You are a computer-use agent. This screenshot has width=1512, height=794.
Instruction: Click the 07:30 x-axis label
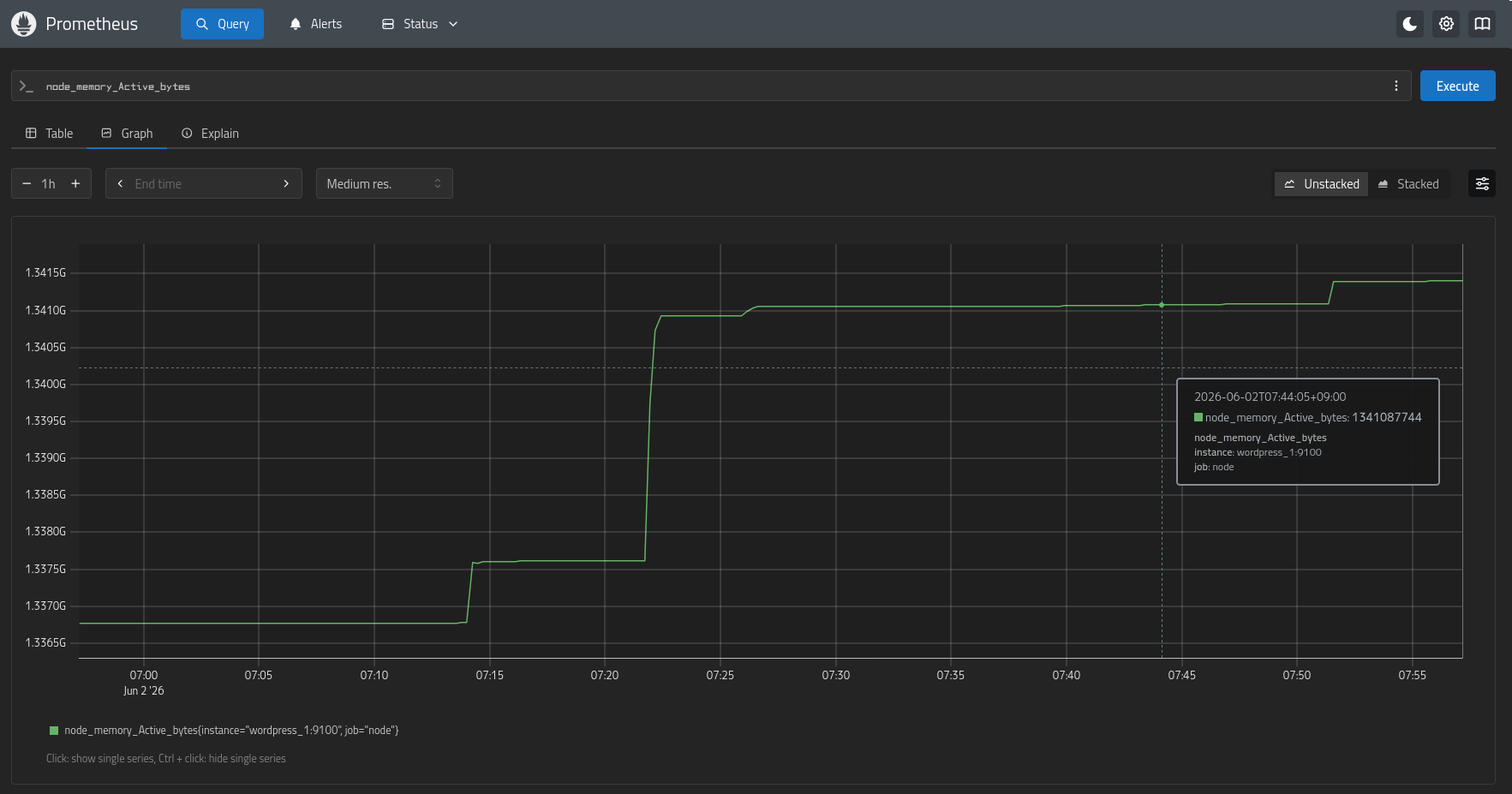(x=836, y=675)
